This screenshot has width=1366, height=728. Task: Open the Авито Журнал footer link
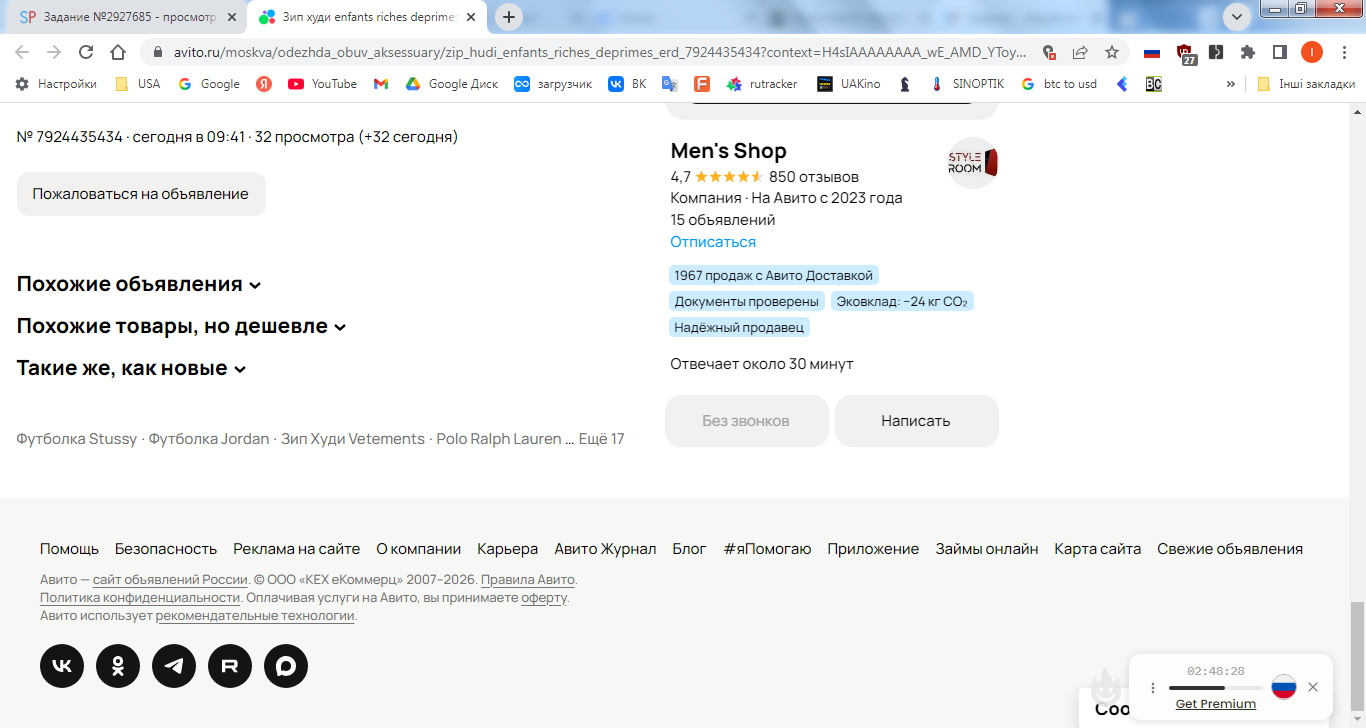[605, 549]
